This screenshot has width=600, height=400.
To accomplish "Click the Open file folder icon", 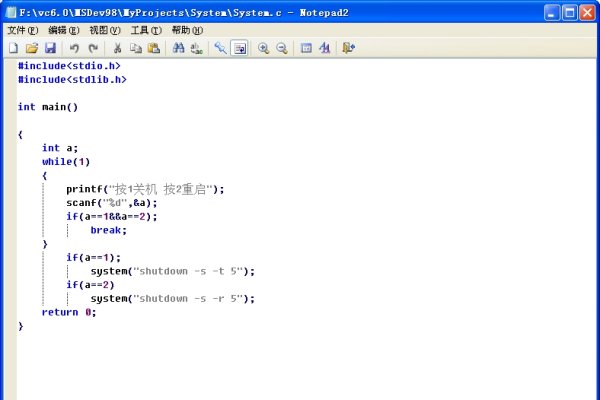I will point(32,48).
